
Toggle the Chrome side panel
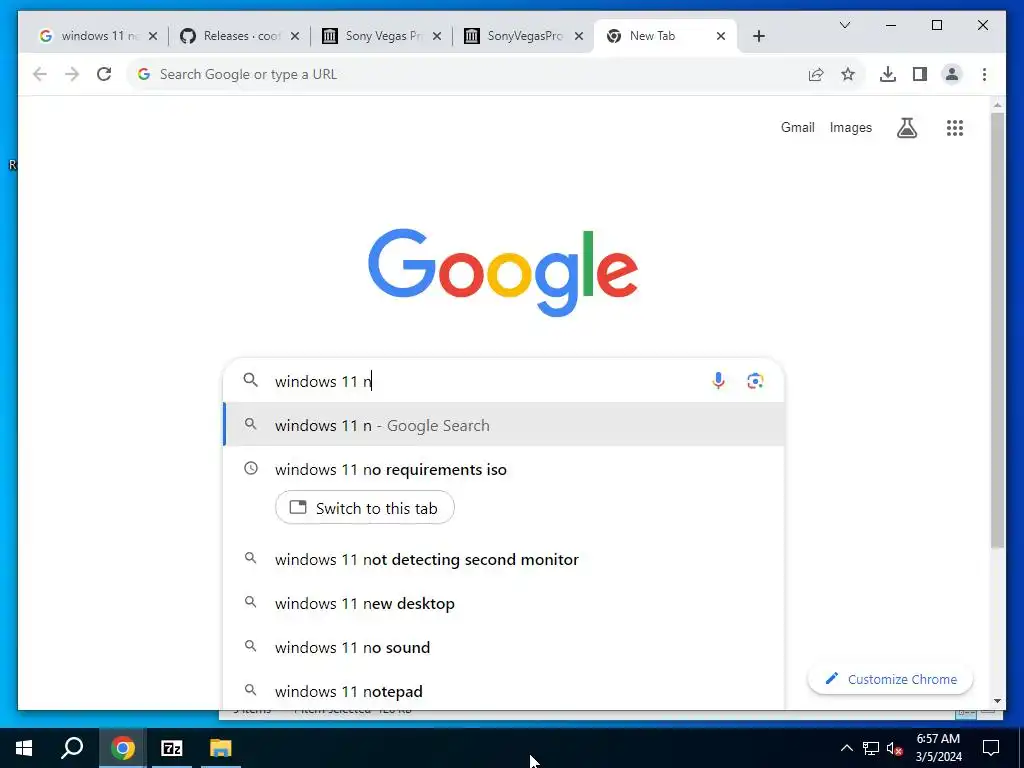pos(920,74)
